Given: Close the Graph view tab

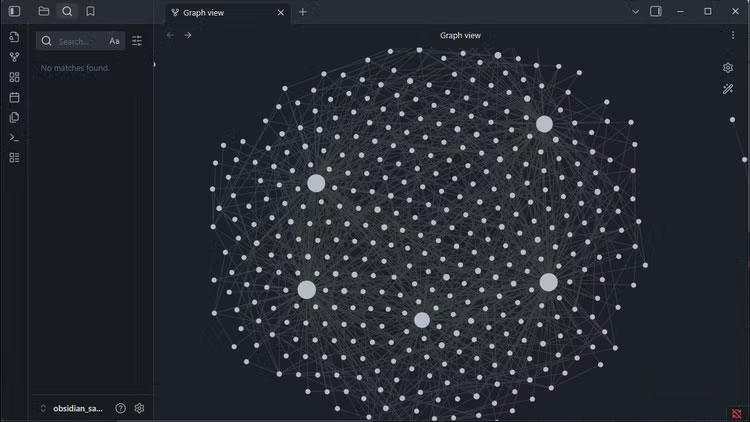Looking at the screenshot, I should click(281, 13).
